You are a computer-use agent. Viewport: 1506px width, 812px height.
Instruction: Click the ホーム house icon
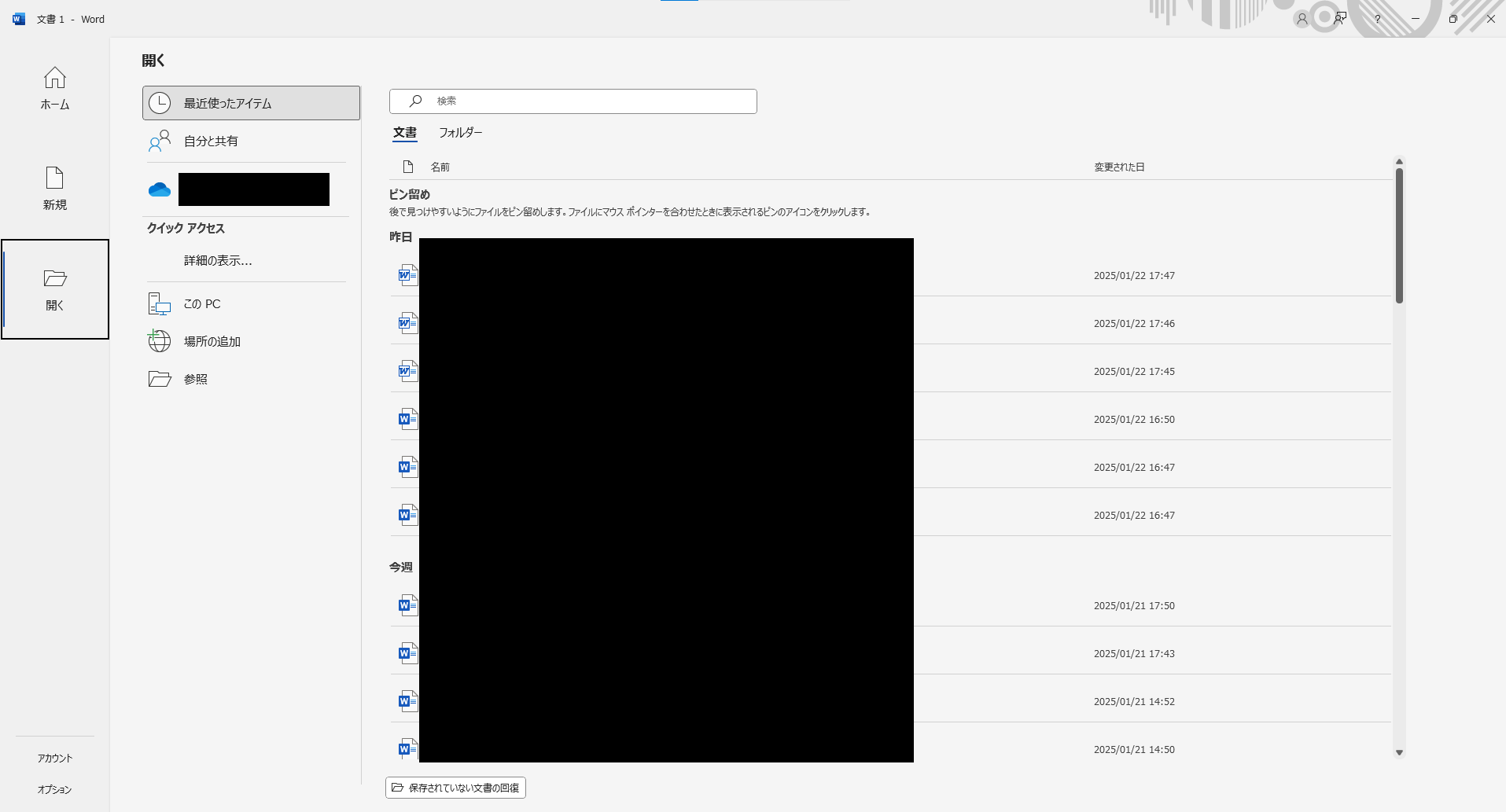pyautogui.click(x=54, y=78)
